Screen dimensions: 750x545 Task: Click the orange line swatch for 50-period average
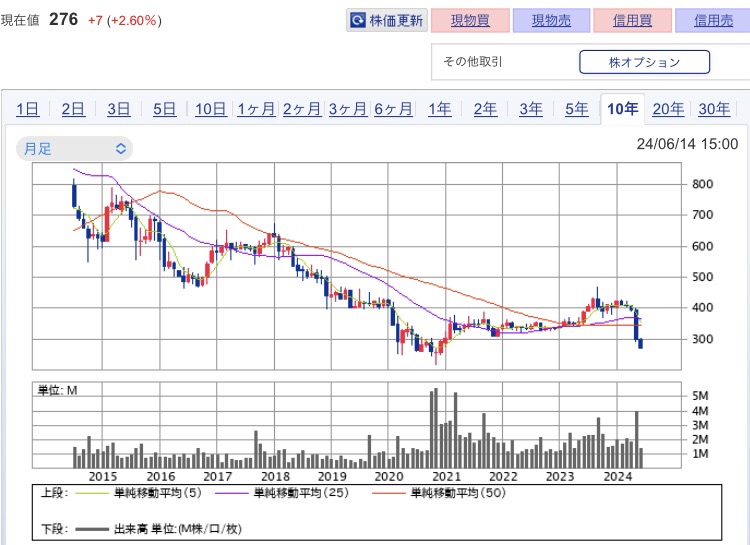coord(388,493)
